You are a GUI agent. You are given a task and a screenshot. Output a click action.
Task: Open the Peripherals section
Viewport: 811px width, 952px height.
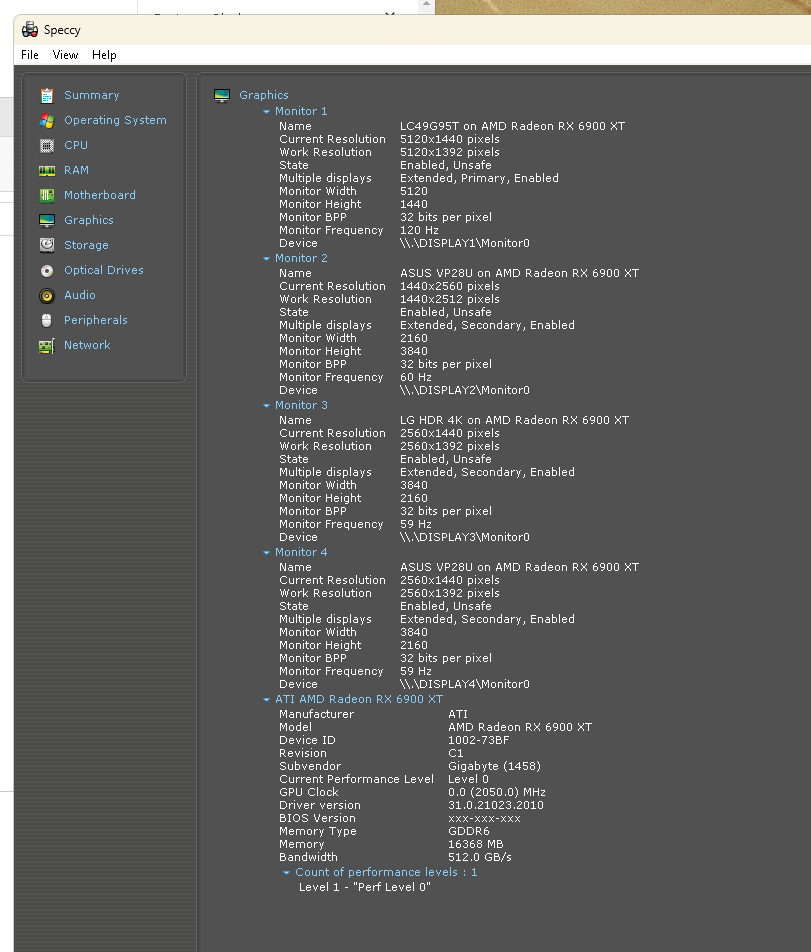coord(96,320)
